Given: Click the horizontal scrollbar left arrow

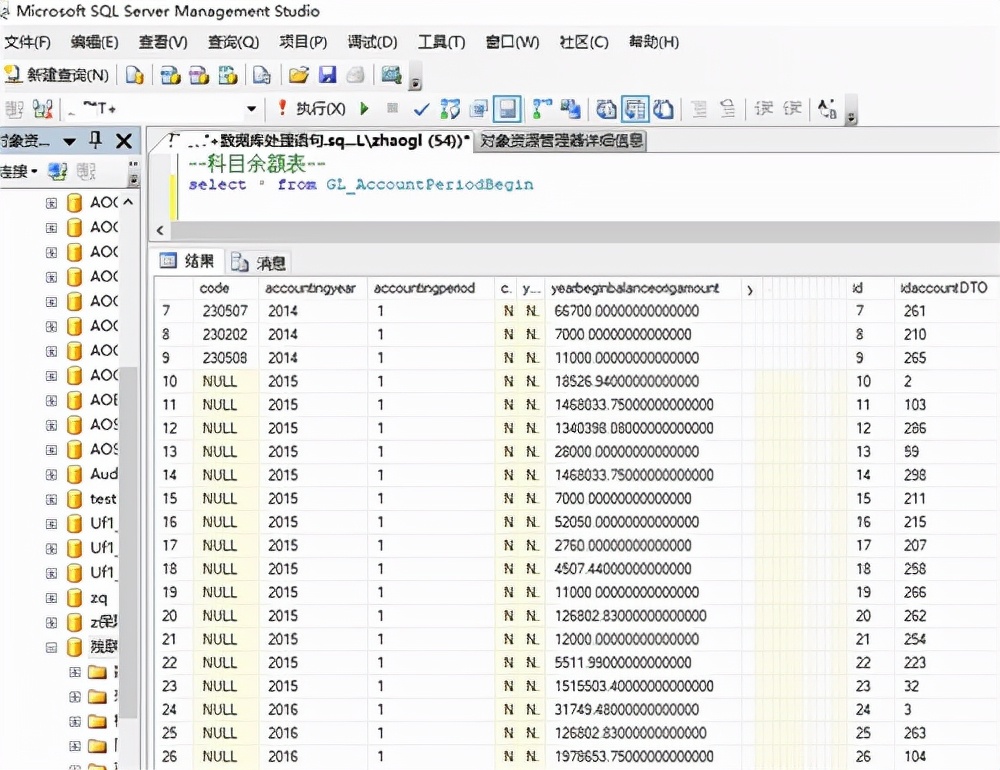Looking at the screenshot, I should click(x=159, y=230).
